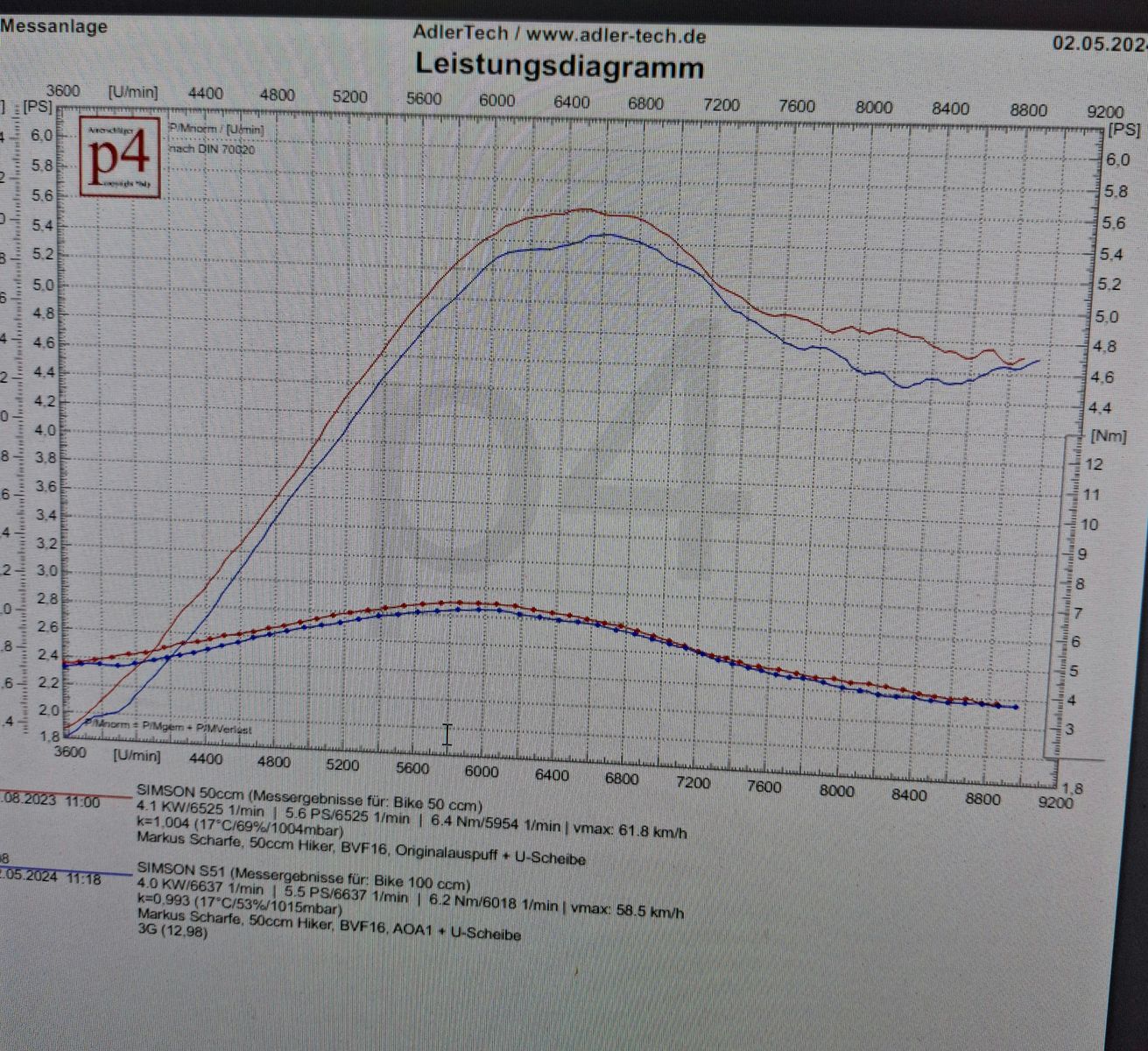1148x1051 pixels.
Task: Click the SIMSON 50ccm measurement heading
Action: click(x=308, y=799)
